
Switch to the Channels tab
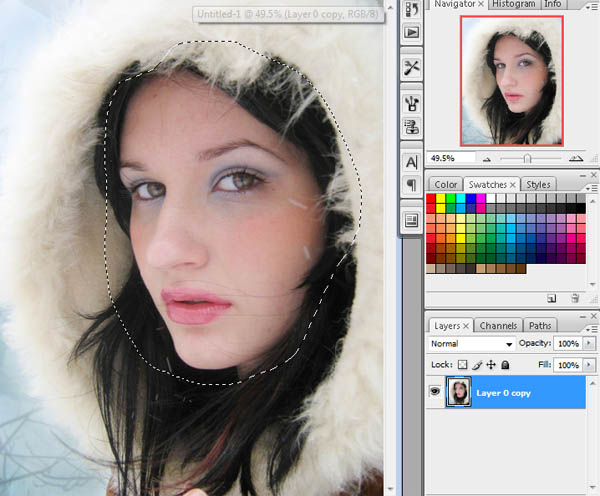pos(498,326)
